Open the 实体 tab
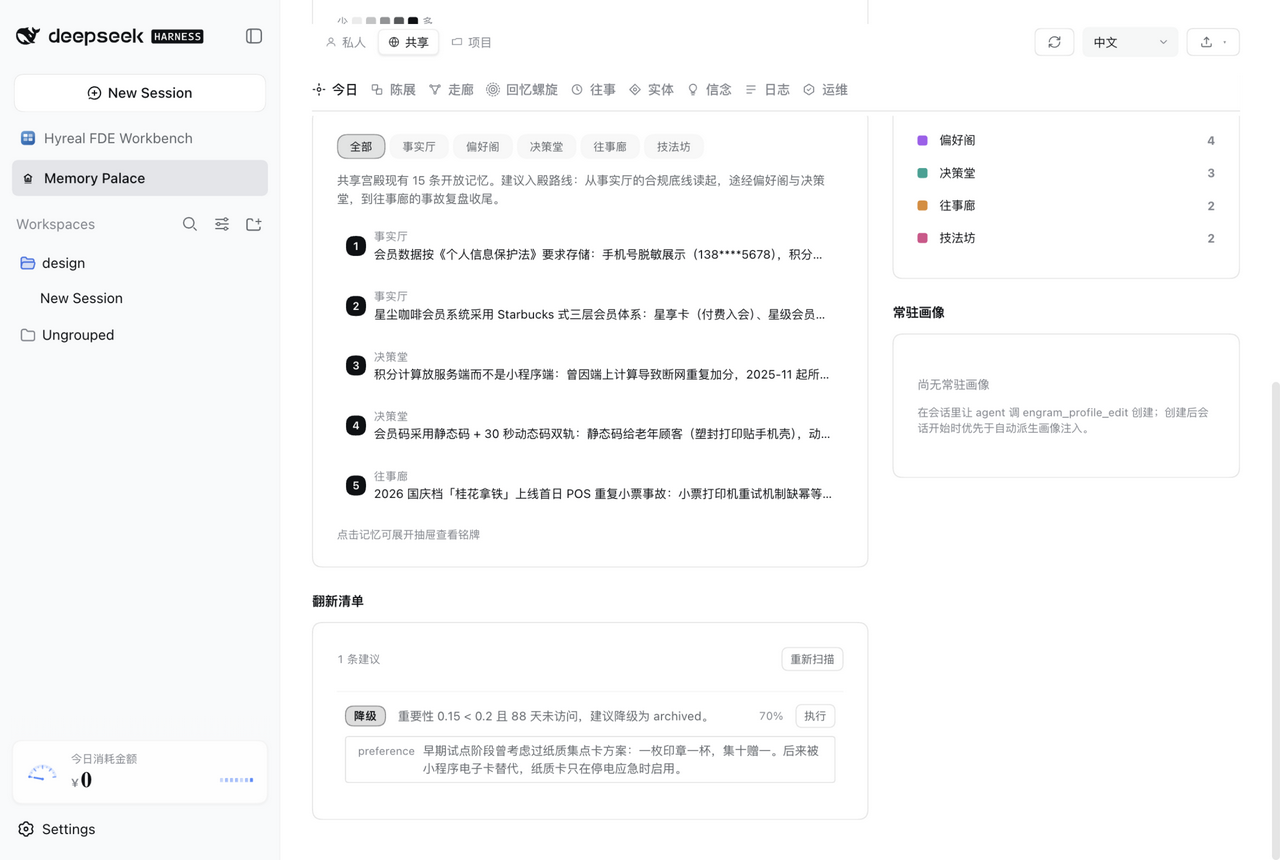 click(651, 90)
